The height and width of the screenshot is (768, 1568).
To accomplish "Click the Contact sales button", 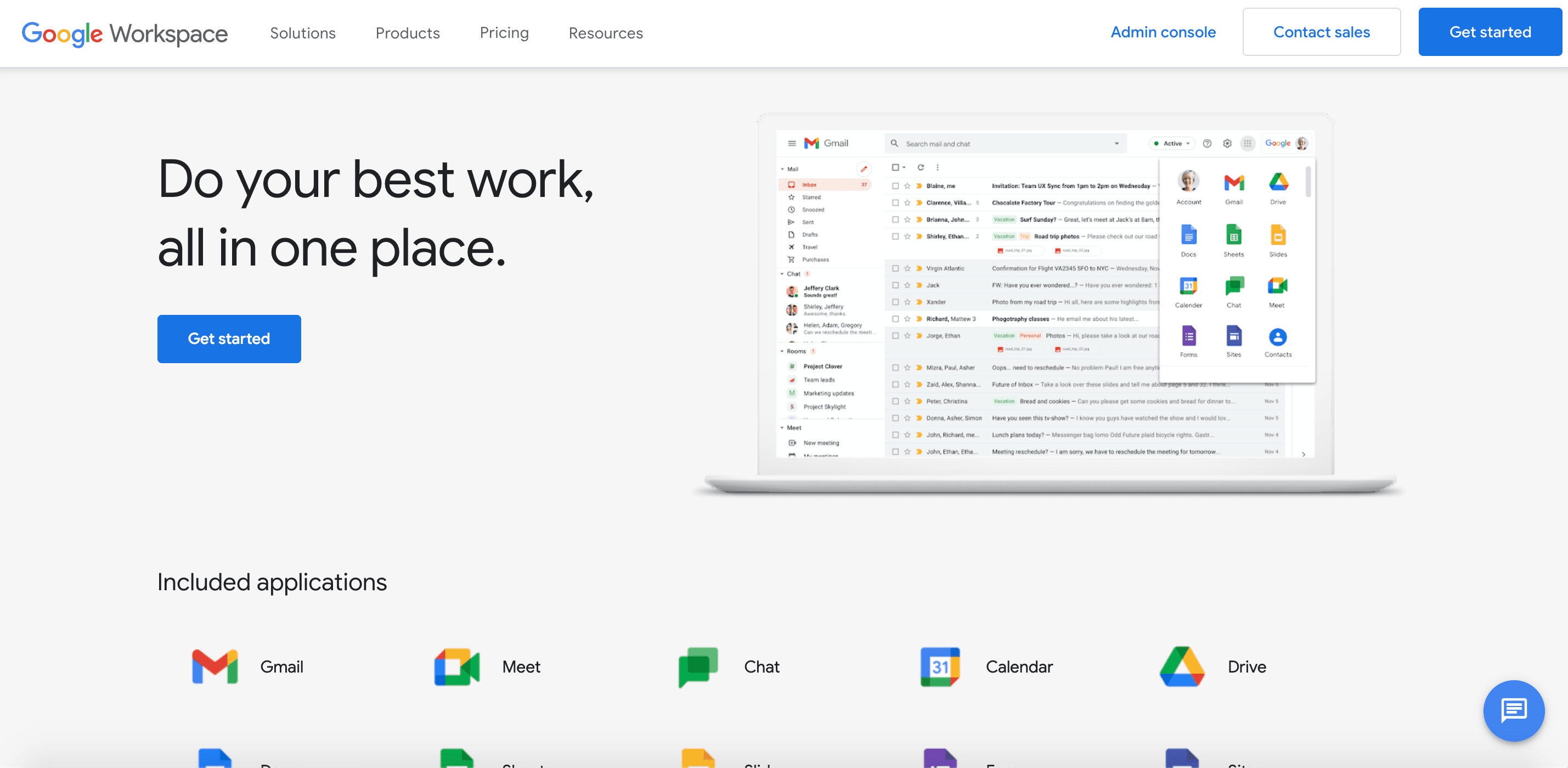I will coord(1322,32).
